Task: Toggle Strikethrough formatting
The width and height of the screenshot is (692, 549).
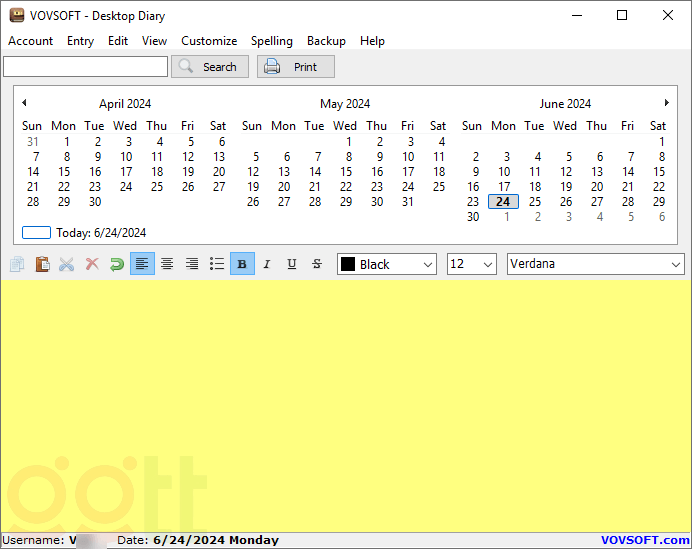Action: 317,264
